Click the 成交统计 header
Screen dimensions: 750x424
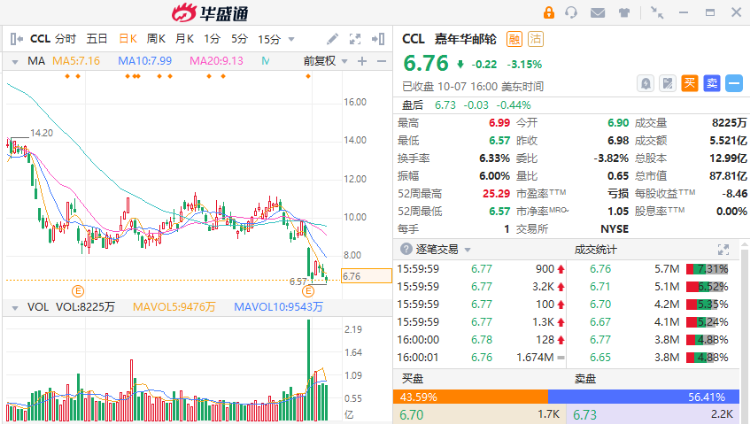click(x=596, y=249)
